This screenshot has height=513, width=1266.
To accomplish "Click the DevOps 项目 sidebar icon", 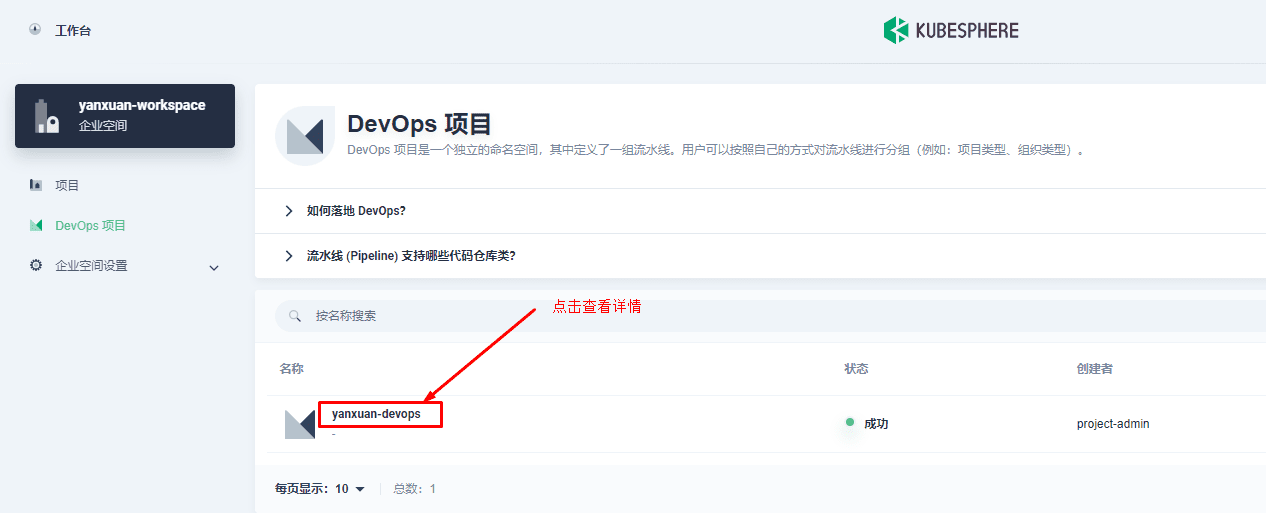I will pos(36,226).
